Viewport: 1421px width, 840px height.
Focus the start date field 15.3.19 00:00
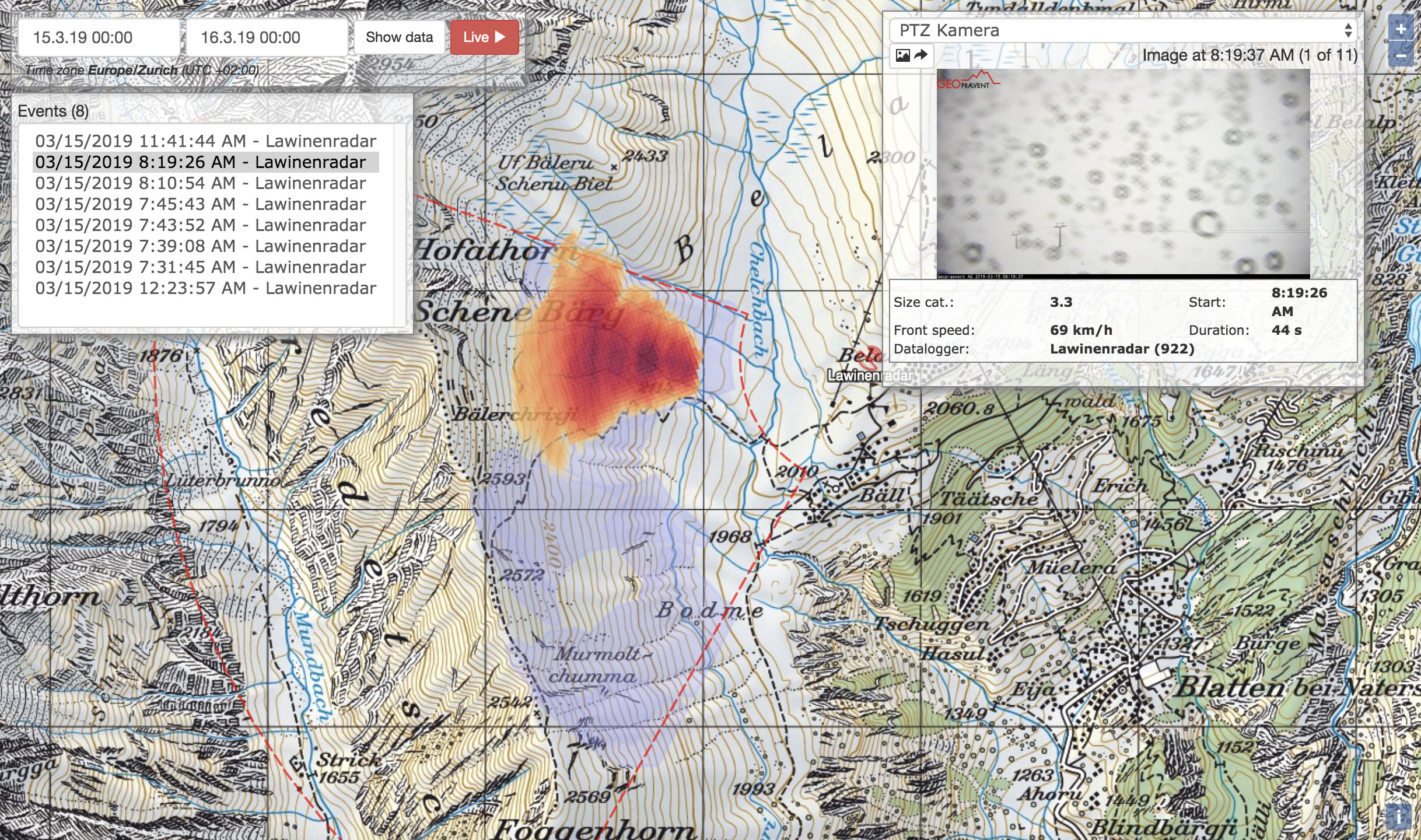tap(99, 37)
